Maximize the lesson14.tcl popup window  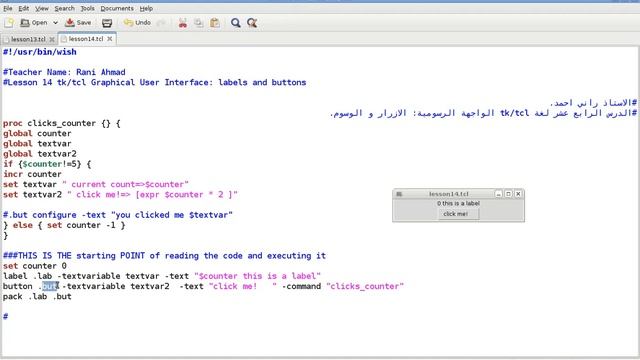pyautogui.click(x=508, y=194)
